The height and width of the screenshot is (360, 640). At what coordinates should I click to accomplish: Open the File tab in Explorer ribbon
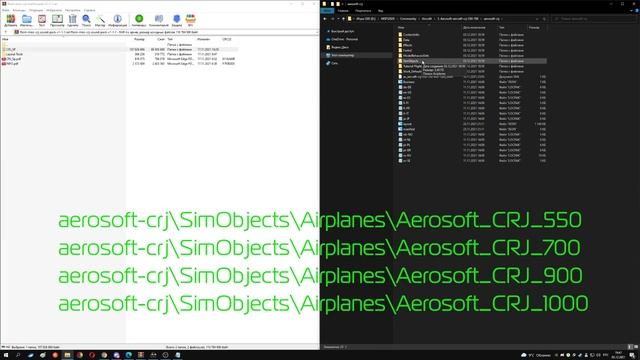coord(327,11)
